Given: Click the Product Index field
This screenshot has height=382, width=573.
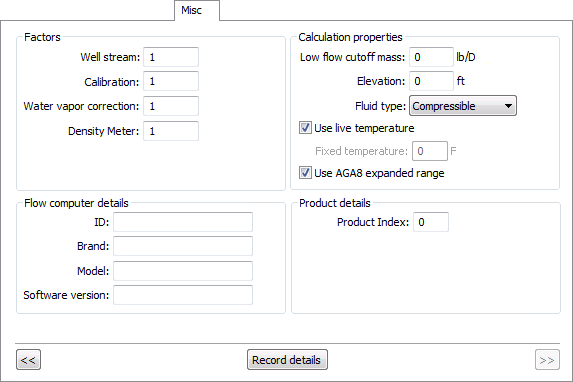Looking at the screenshot, I should [431, 222].
